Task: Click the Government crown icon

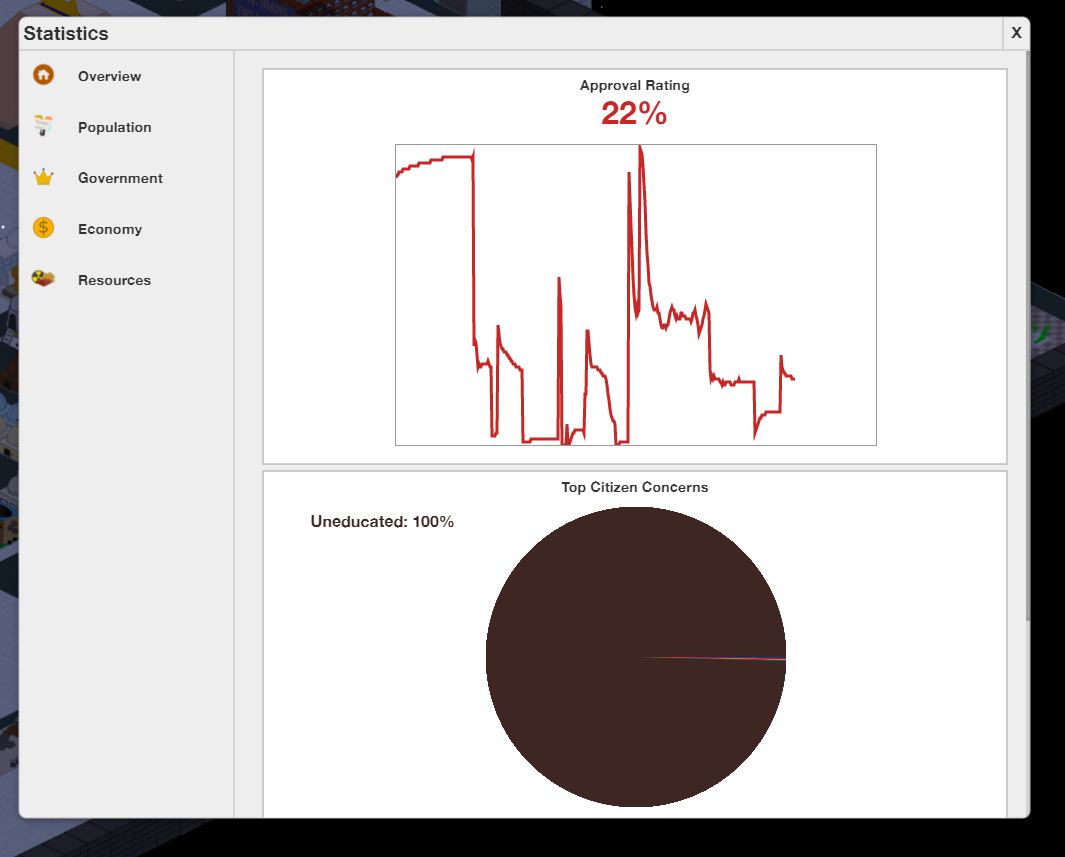Action: tap(43, 177)
